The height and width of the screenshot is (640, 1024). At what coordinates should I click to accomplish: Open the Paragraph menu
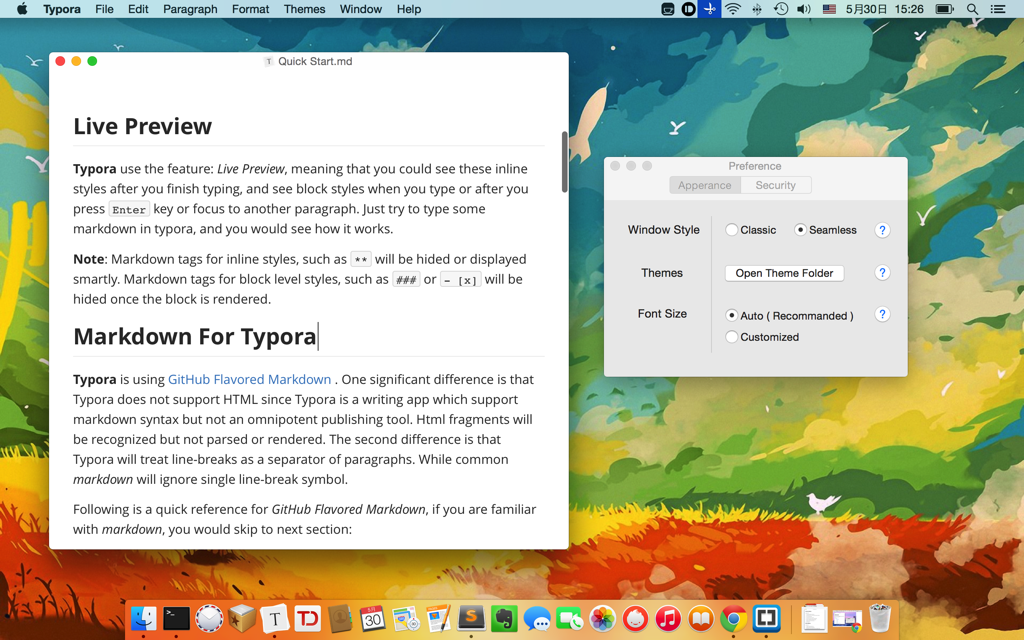click(x=190, y=9)
